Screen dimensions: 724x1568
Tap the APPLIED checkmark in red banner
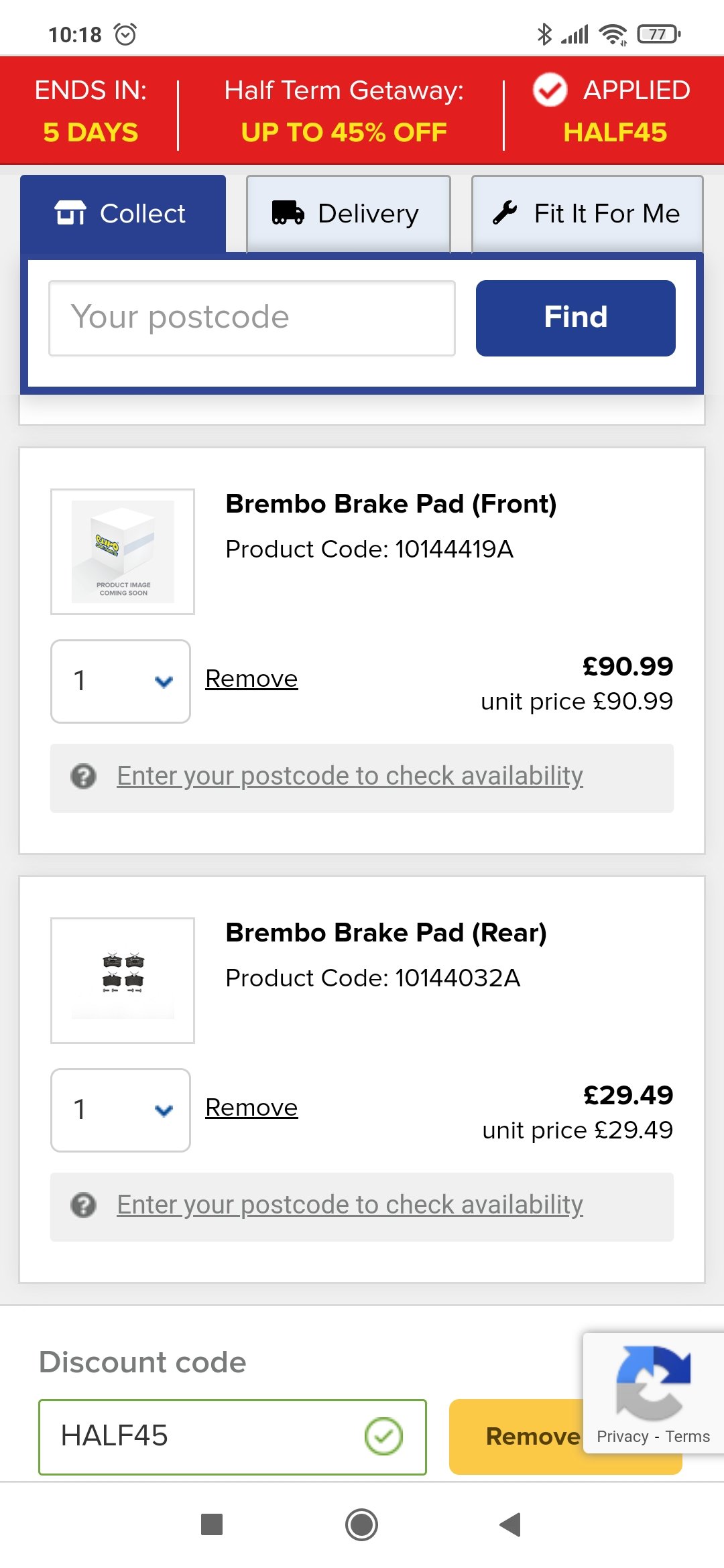(550, 90)
